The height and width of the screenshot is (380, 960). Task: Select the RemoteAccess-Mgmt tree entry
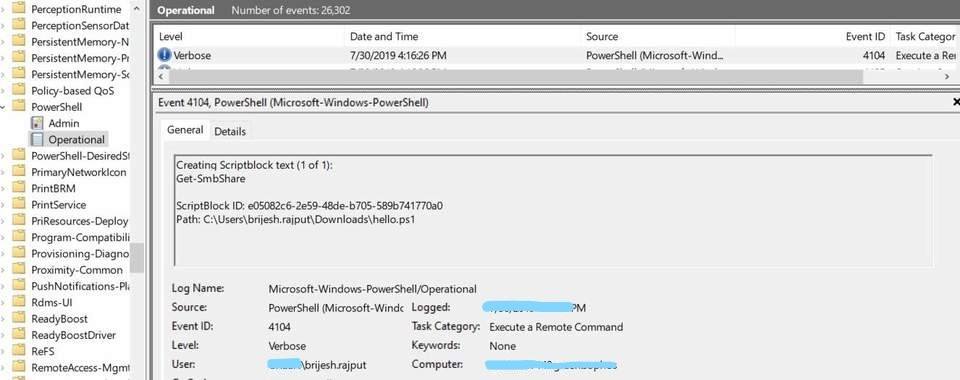coord(80,368)
